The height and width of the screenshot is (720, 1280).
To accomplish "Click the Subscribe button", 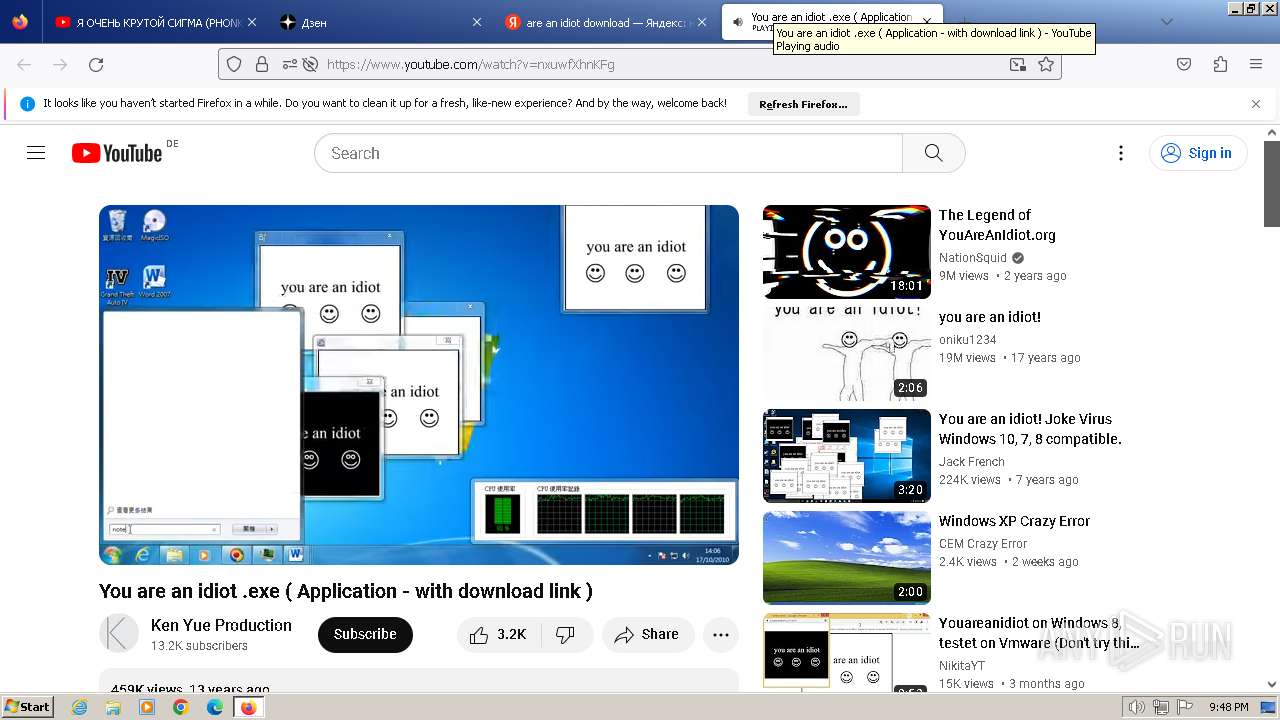I will tap(365, 634).
